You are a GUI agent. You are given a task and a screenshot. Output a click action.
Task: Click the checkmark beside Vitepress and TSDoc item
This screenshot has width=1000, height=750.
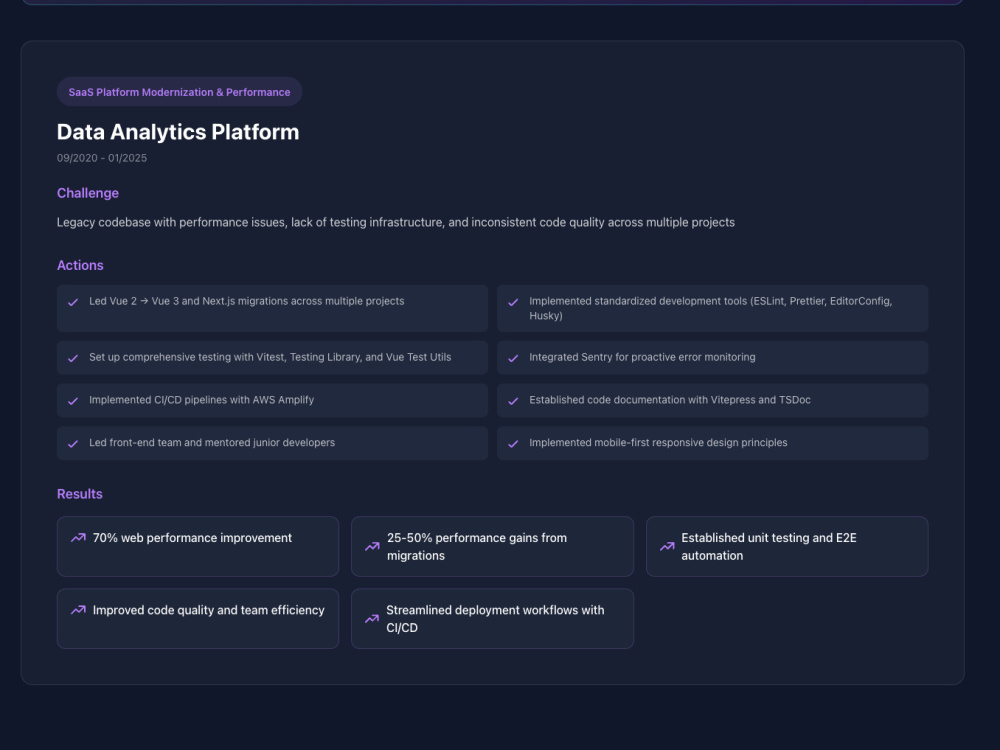coord(513,401)
